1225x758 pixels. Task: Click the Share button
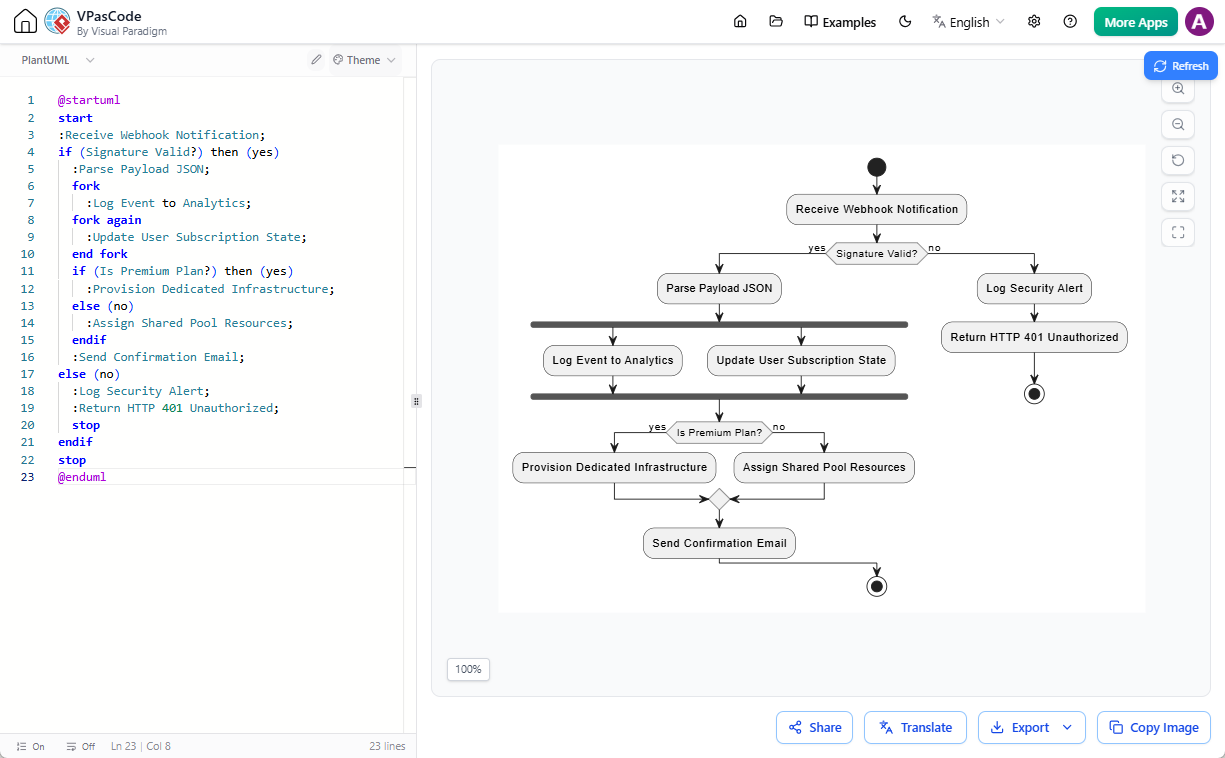pyautogui.click(x=814, y=727)
